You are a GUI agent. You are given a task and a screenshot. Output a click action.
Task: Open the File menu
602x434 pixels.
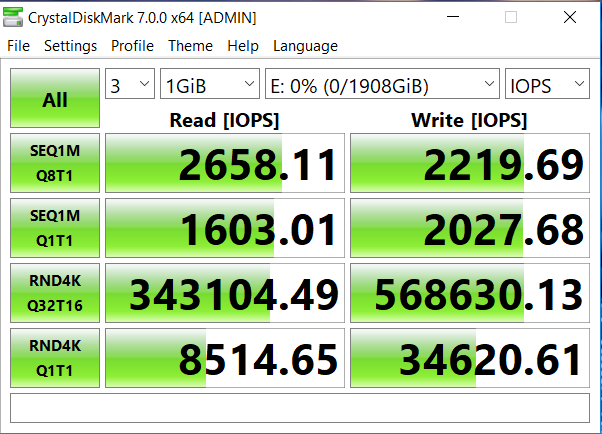point(18,46)
